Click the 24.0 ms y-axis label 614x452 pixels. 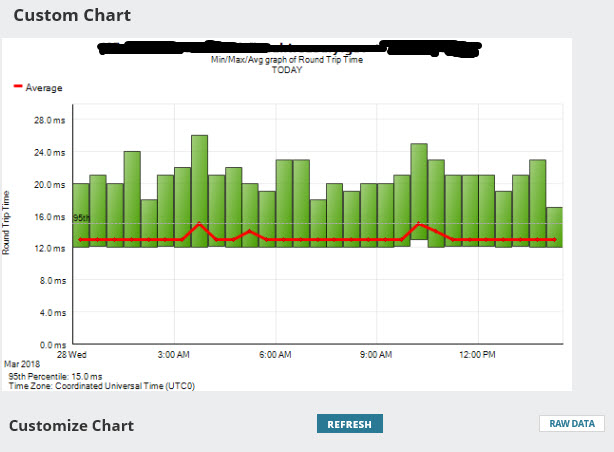point(50,152)
